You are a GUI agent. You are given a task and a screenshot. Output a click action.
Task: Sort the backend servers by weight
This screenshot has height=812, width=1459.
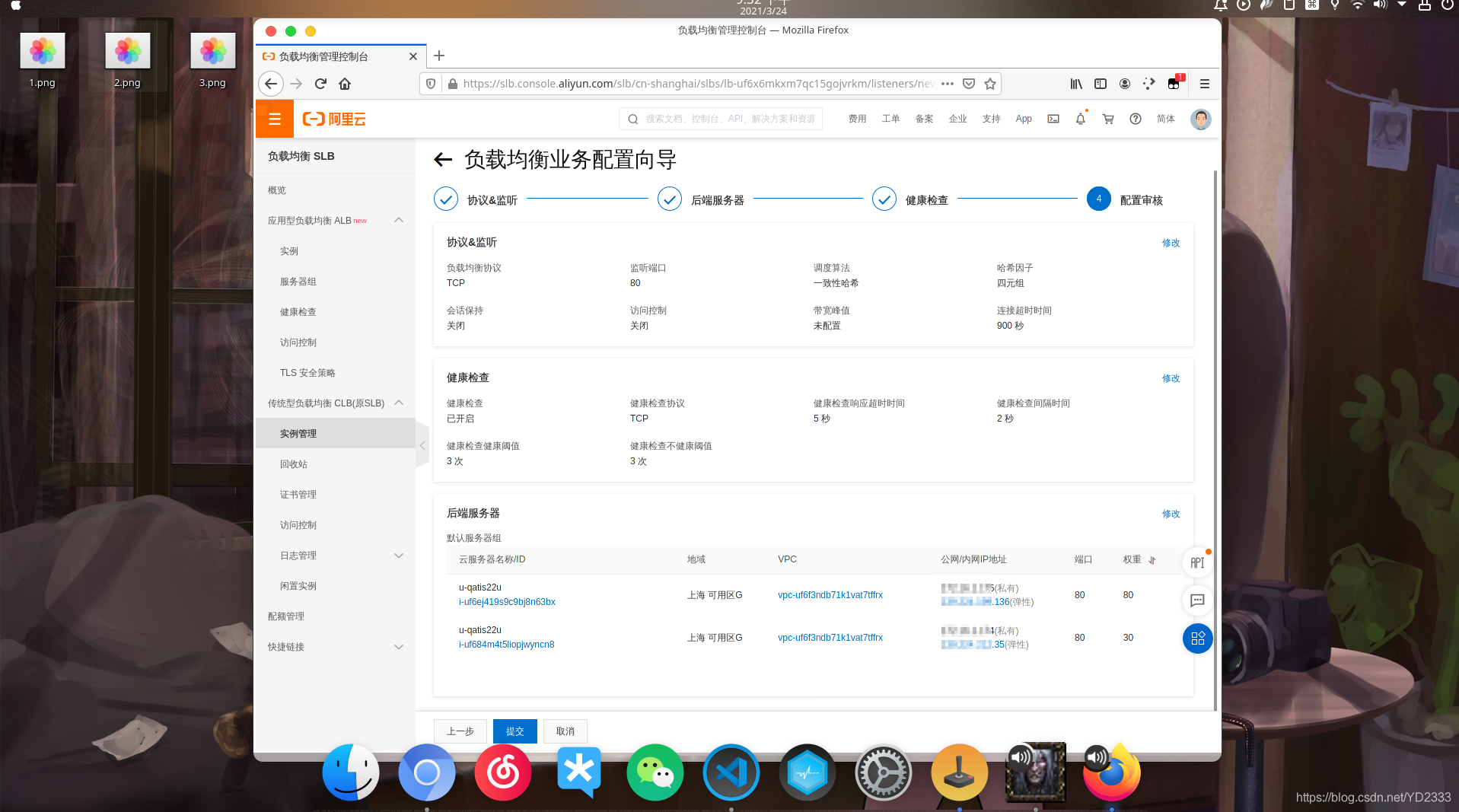(1152, 560)
